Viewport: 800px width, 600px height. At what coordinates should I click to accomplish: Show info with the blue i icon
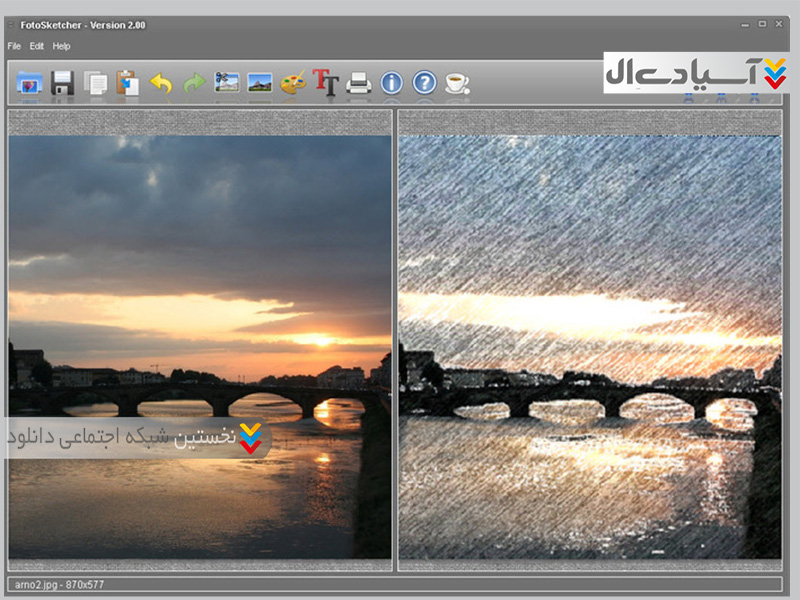[x=391, y=83]
